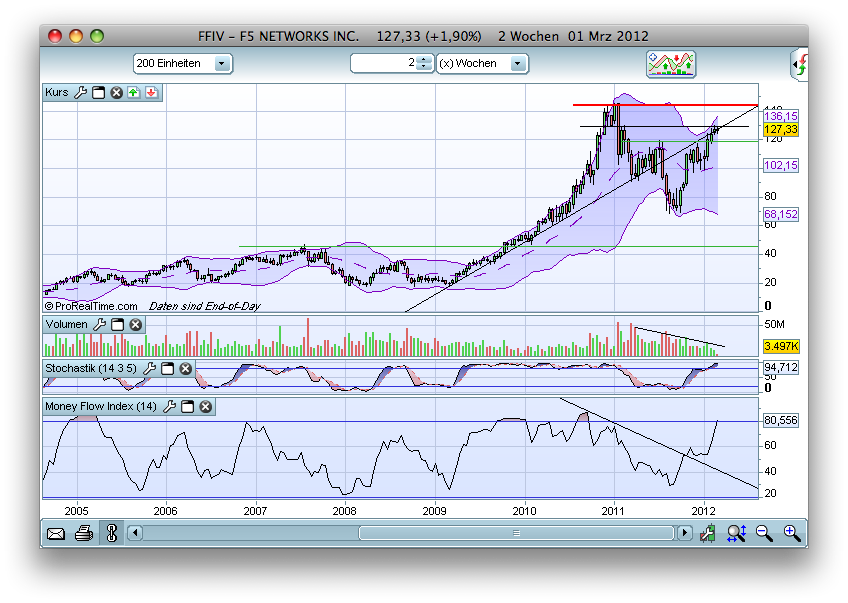Print the chart with printer icon
The height and width of the screenshot is (603, 848).
pos(84,534)
